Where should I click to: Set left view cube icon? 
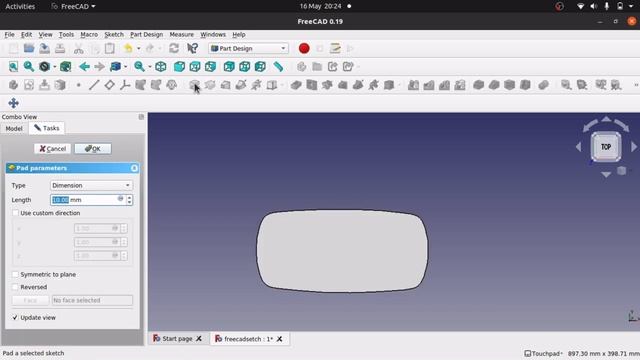click(260, 67)
